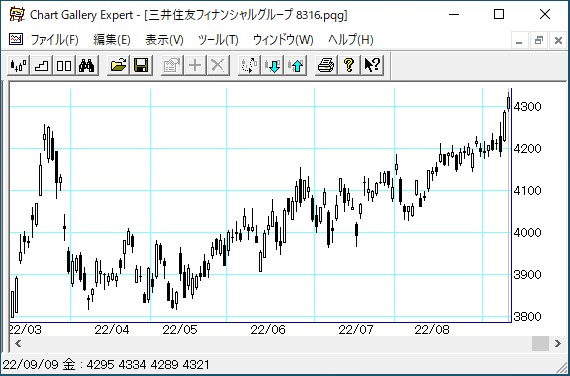Open the ファイル(F) menu
Screen dimensions: 570x376
click(55, 40)
